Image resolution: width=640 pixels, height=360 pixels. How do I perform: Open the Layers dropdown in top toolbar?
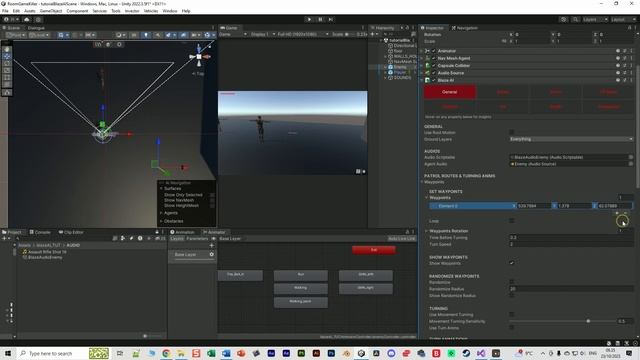point(595,19)
